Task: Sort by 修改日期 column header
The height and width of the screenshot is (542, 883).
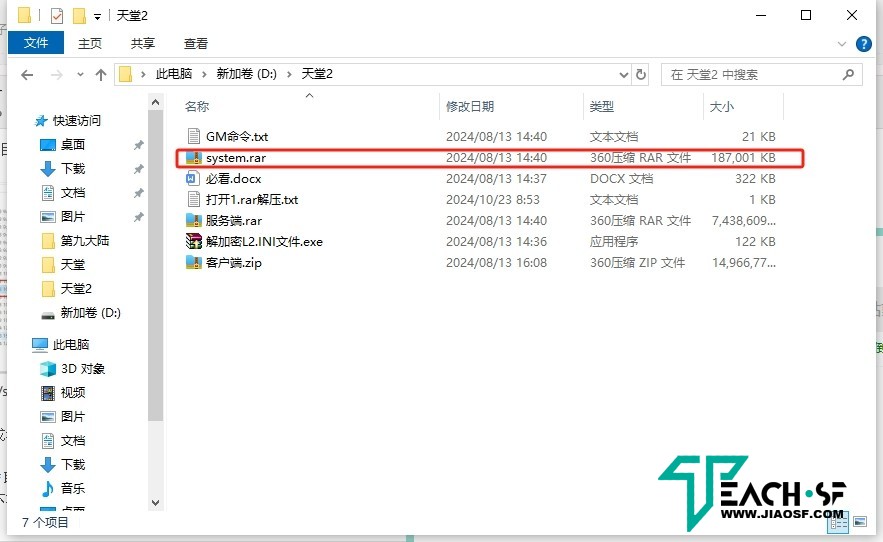Action: 470,106
